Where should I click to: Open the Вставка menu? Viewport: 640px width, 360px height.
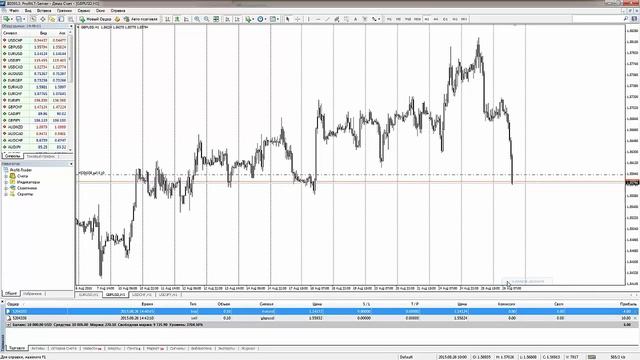click(44, 11)
